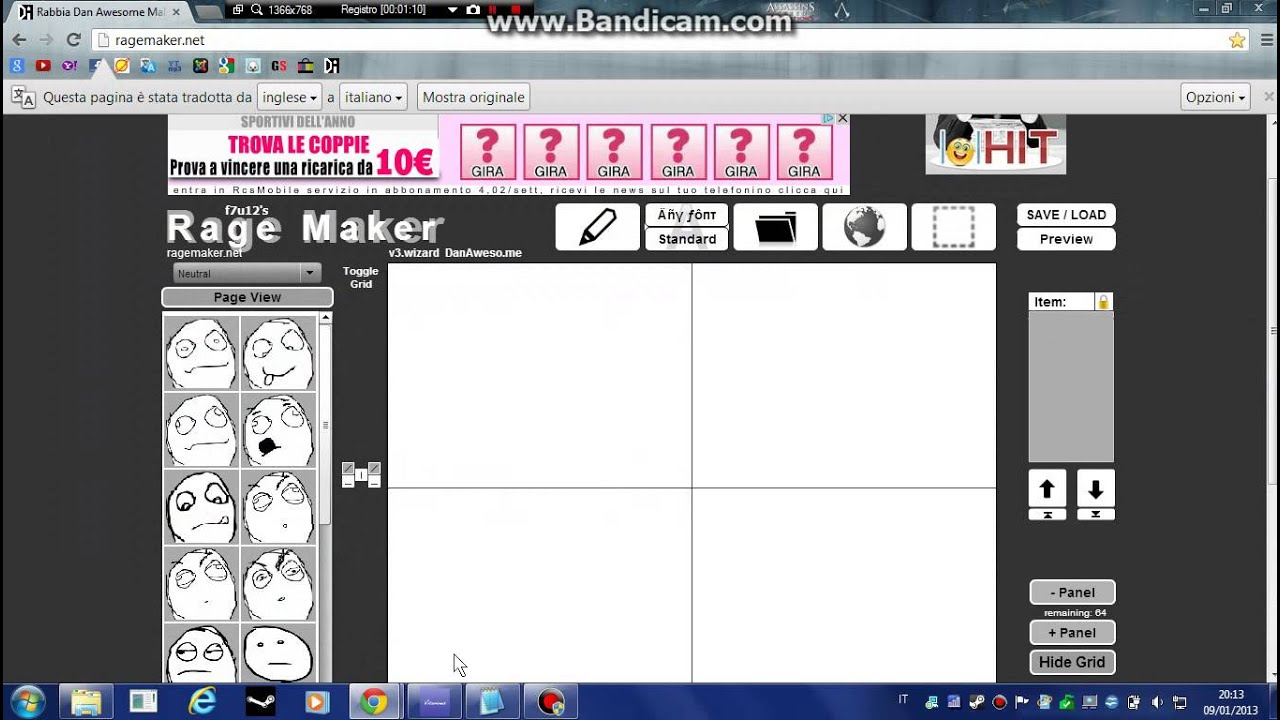Reload the ragemaker page
1280x720 pixels.
[x=73, y=40]
